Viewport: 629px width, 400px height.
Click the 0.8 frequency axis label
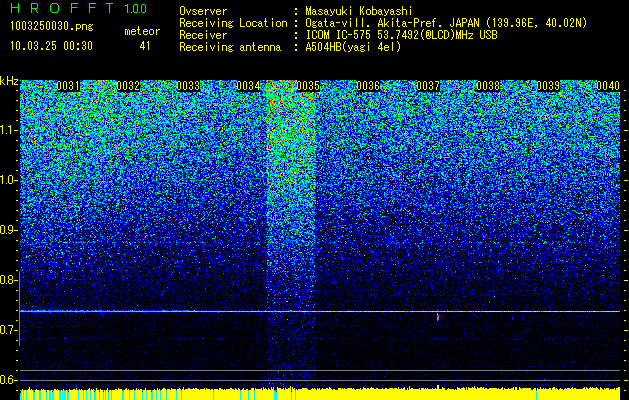(x=8, y=280)
